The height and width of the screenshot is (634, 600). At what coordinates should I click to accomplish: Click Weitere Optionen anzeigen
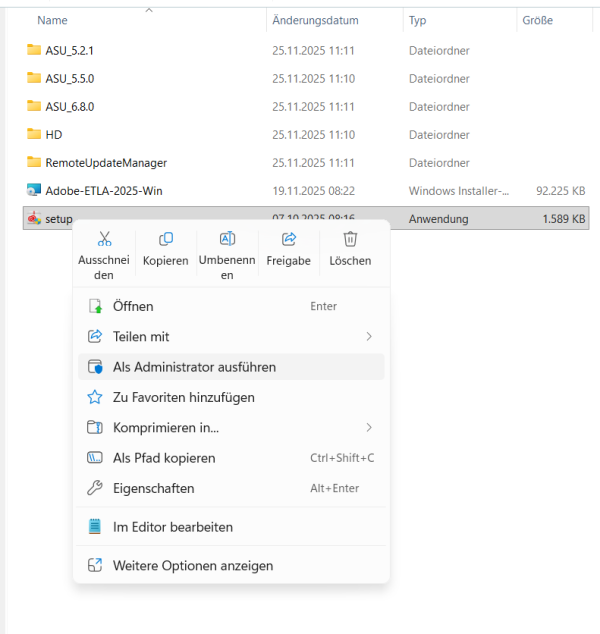click(x=192, y=566)
